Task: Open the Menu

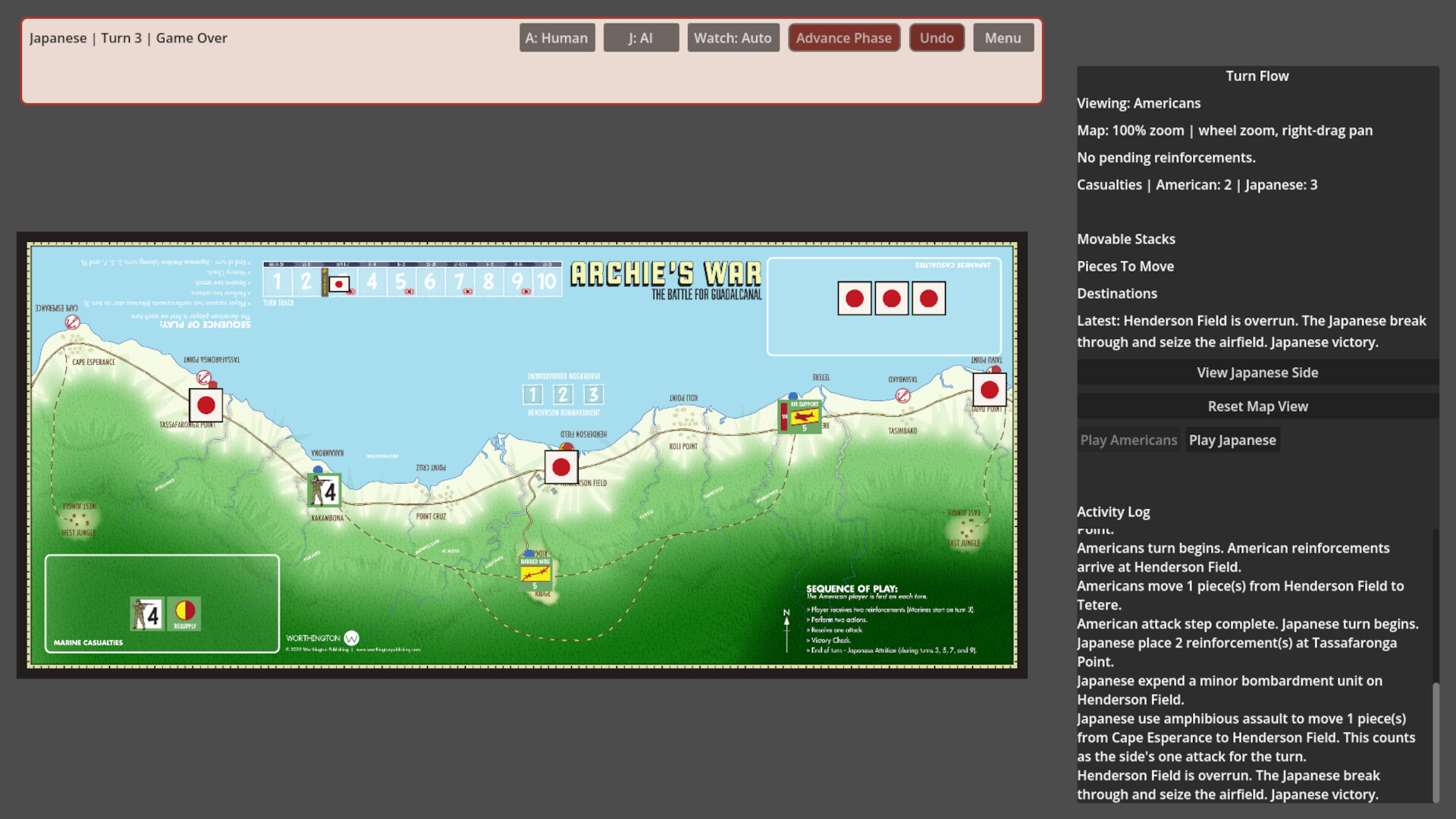Action: [1003, 38]
